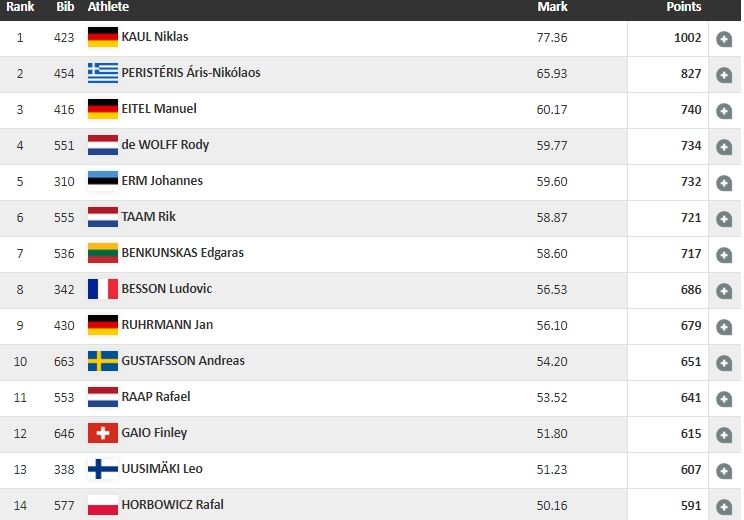Viewport: 744px width, 520px height.
Task: Click Sweden flag beside GUSTAFSSON Andreas
Action: click(102, 361)
